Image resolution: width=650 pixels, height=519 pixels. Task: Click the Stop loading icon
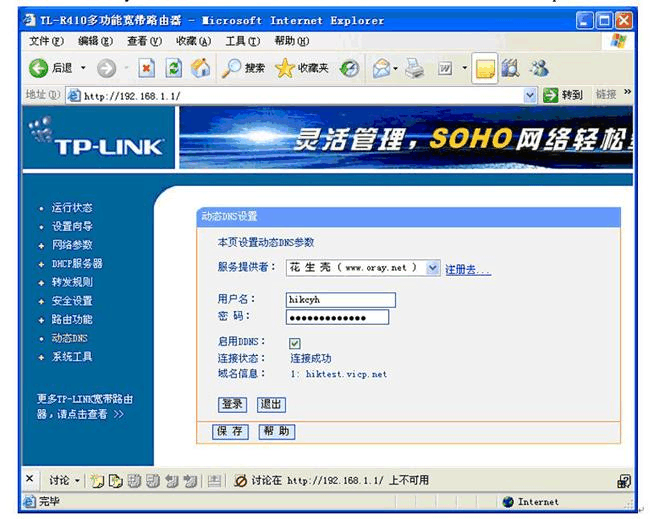pos(146,68)
